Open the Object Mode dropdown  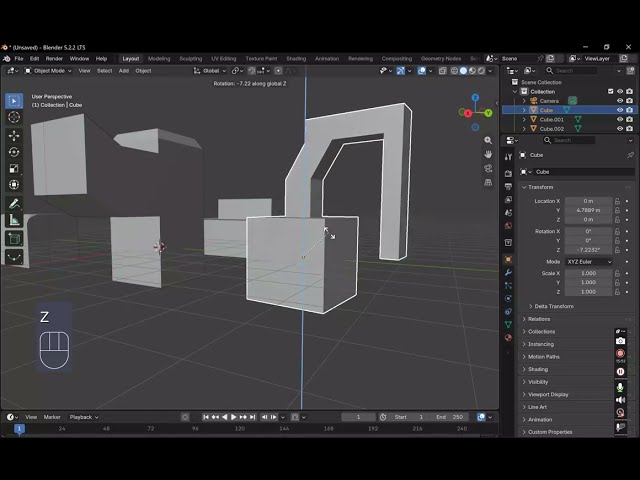click(48, 71)
